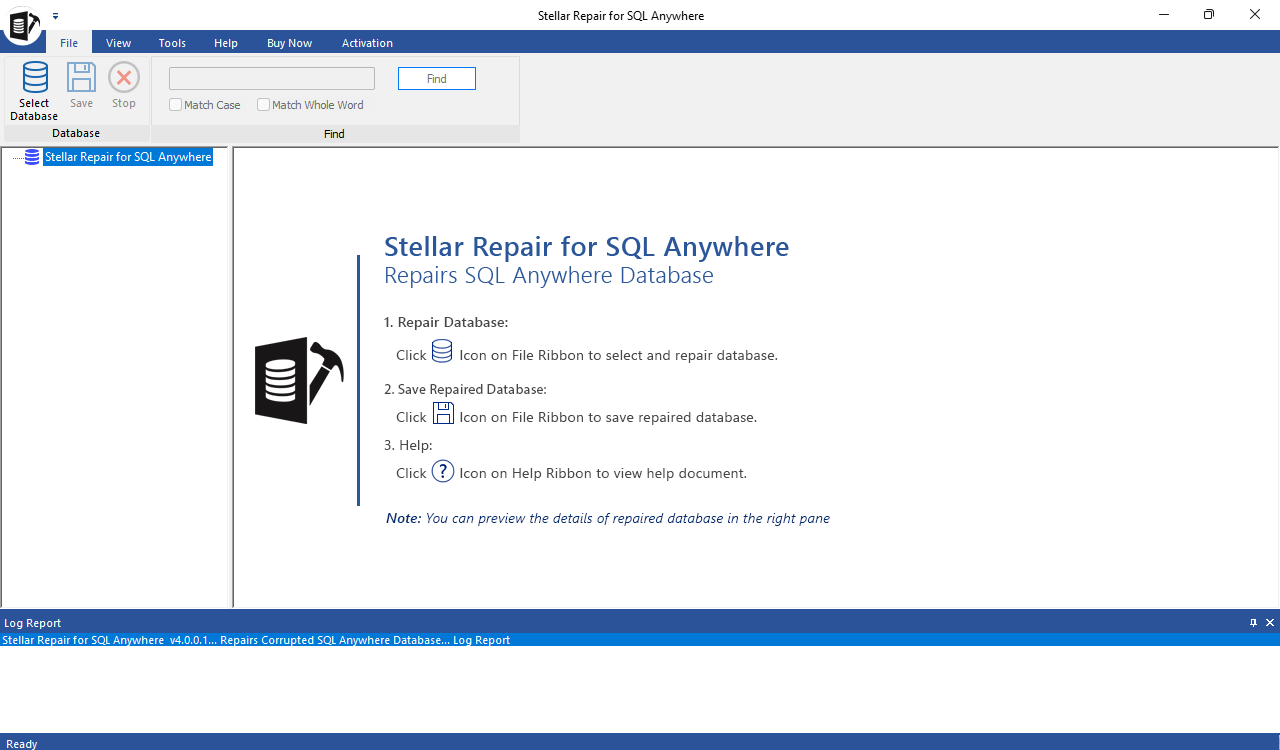
Task: Pin the Log Report panel
Action: pyautogui.click(x=1254, y=623)
